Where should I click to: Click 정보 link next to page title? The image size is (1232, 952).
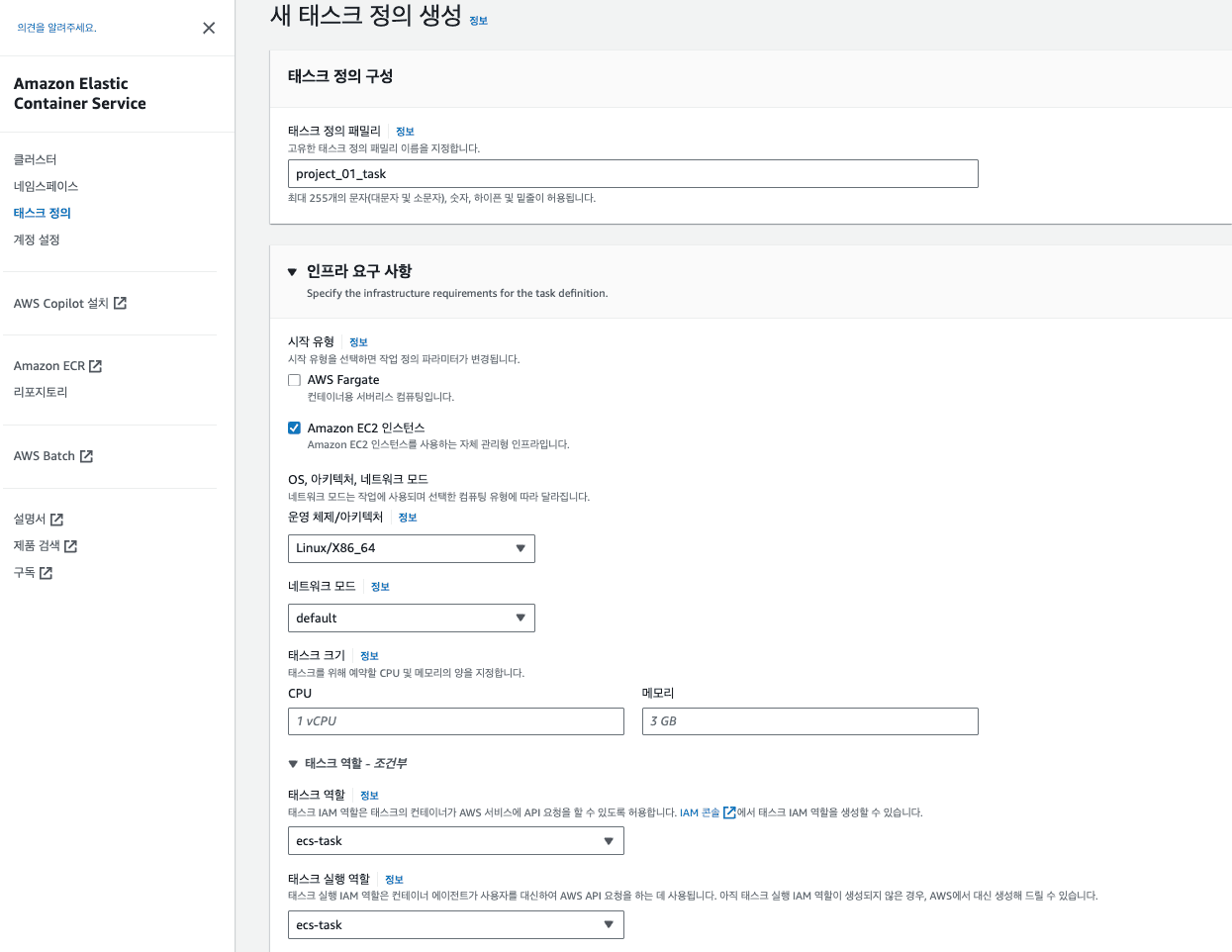479,21
